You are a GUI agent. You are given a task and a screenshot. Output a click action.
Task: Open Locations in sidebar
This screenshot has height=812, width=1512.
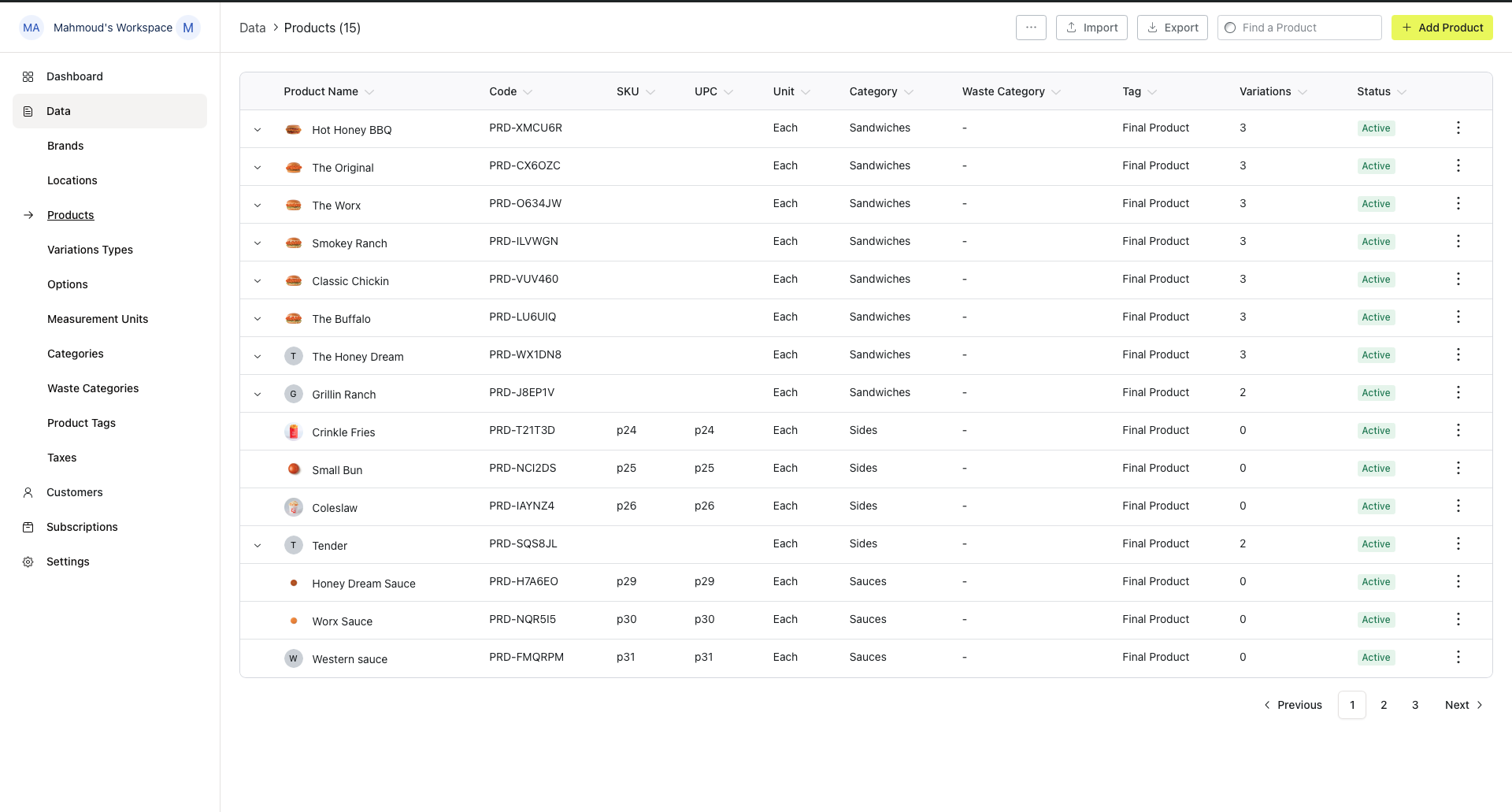click(x=72, y=180)
